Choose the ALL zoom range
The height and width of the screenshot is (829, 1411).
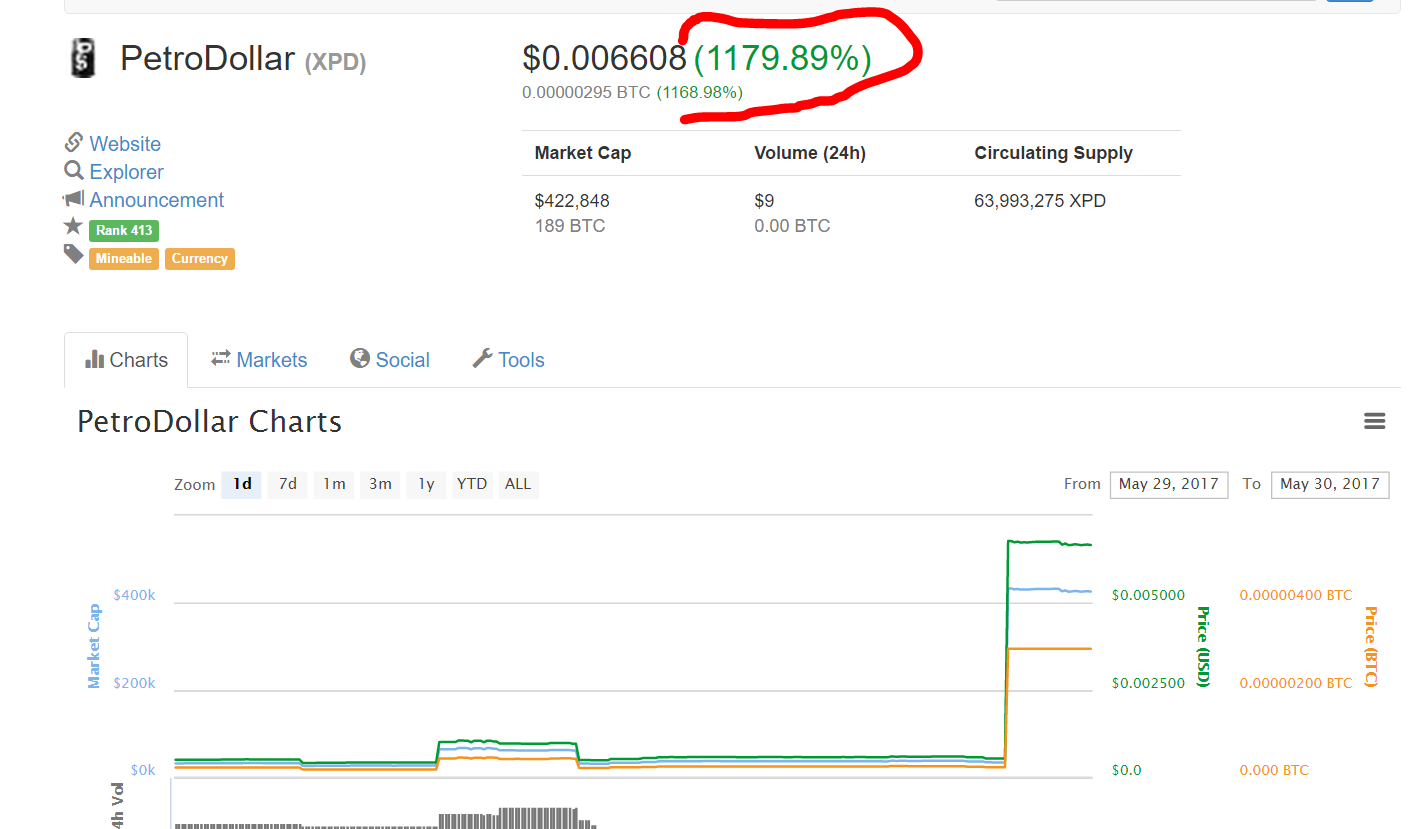[x=518, y=484]
